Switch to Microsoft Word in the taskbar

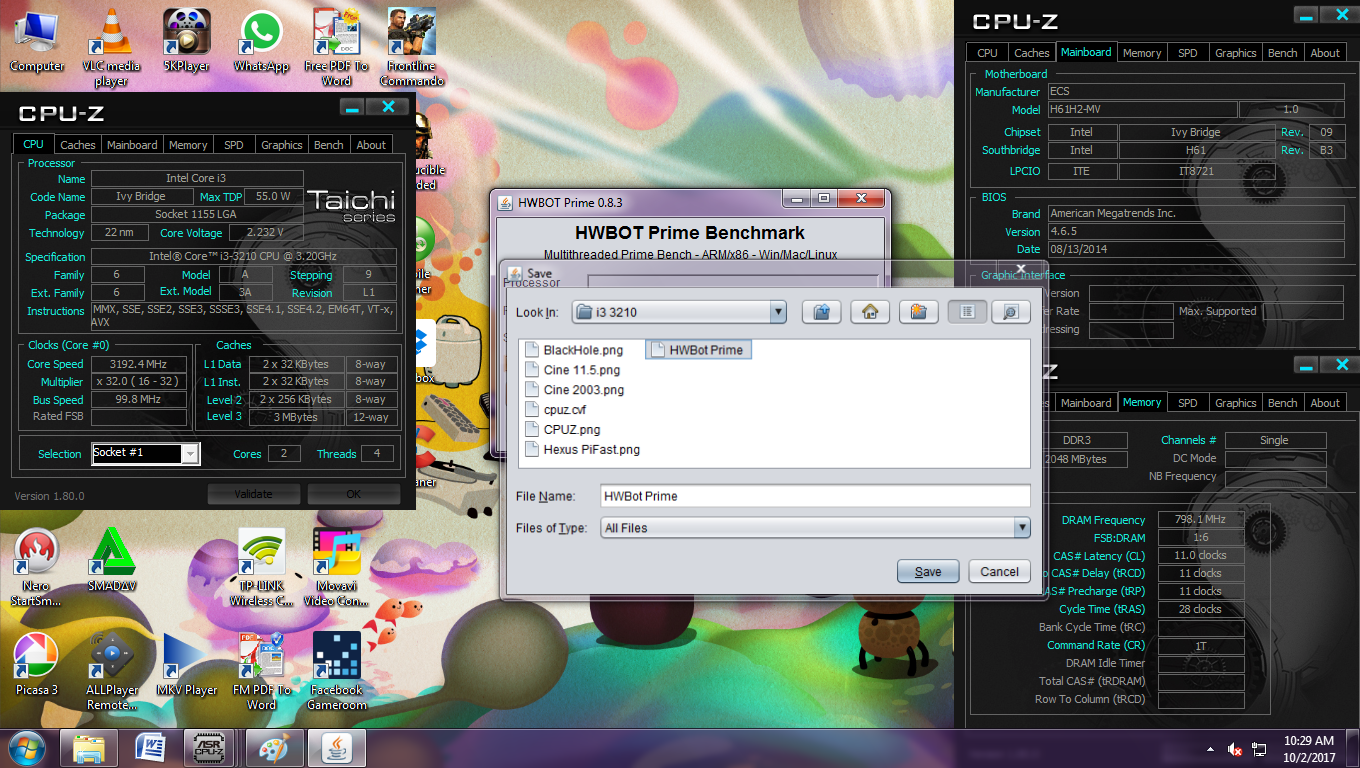pos(151,748)
